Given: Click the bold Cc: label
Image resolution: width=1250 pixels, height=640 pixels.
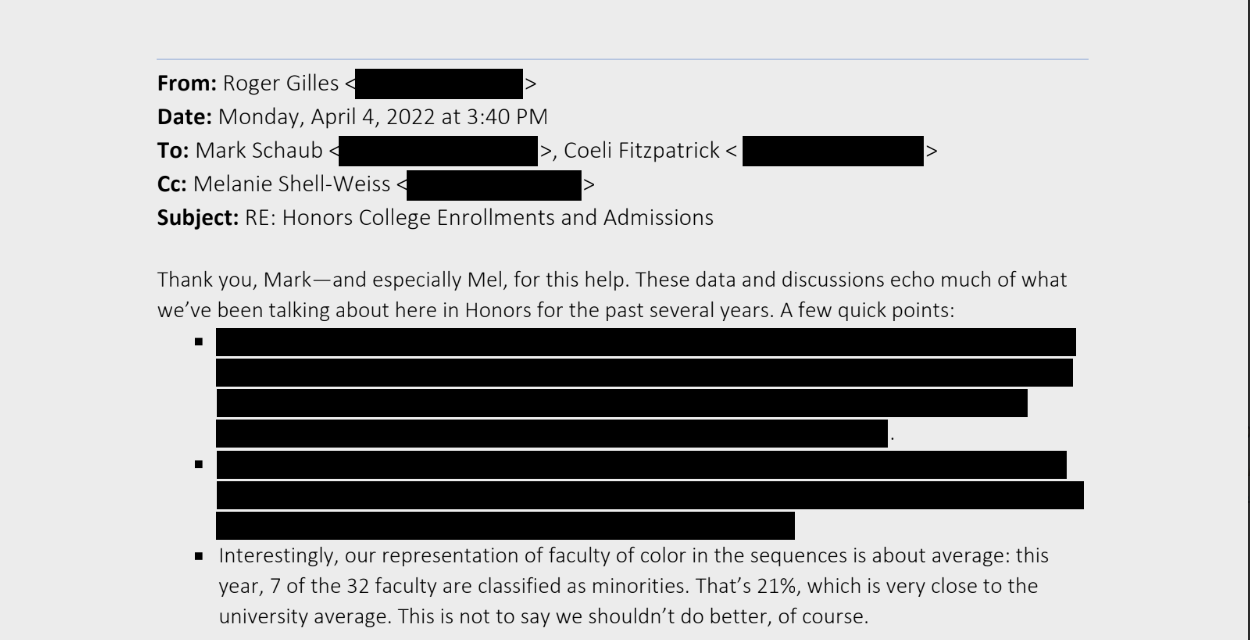Looking at the screenshot, I should point(173,184).
